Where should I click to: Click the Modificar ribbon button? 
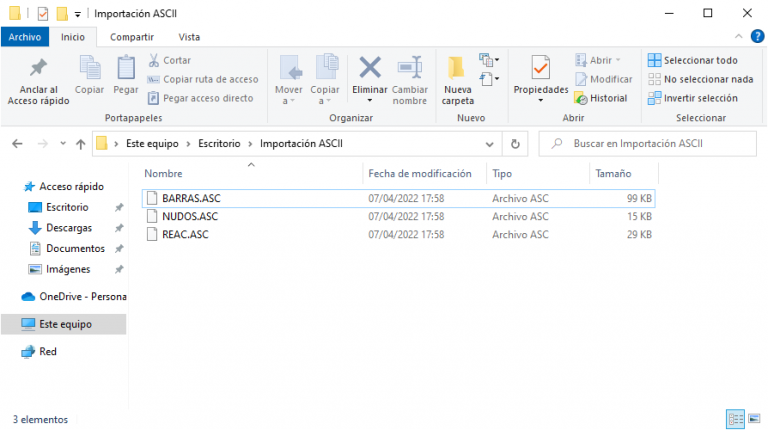pos(603,79)
